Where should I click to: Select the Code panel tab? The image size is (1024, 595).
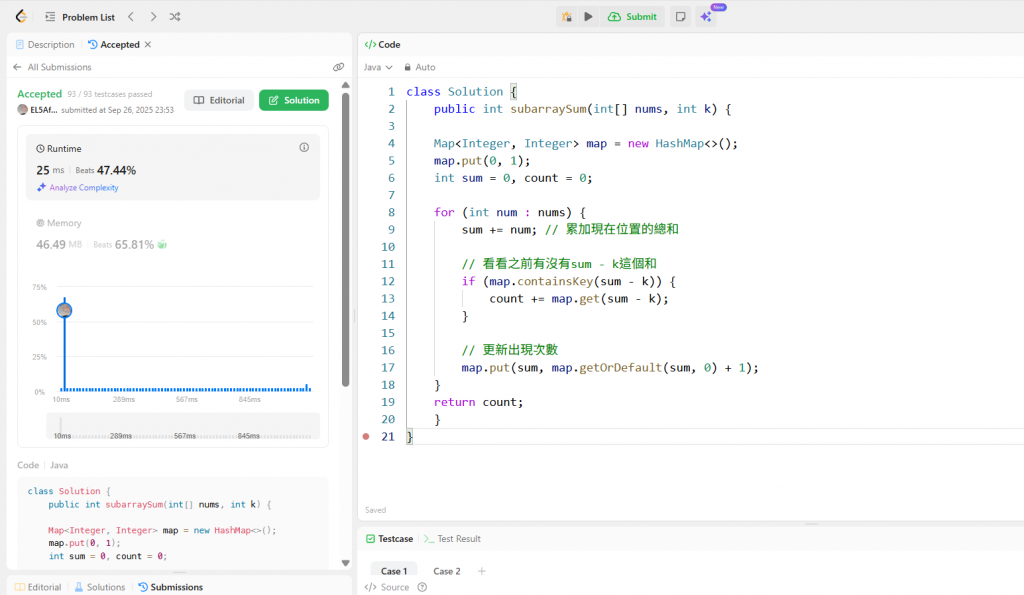pyautogui.click(x=383, y=44)
